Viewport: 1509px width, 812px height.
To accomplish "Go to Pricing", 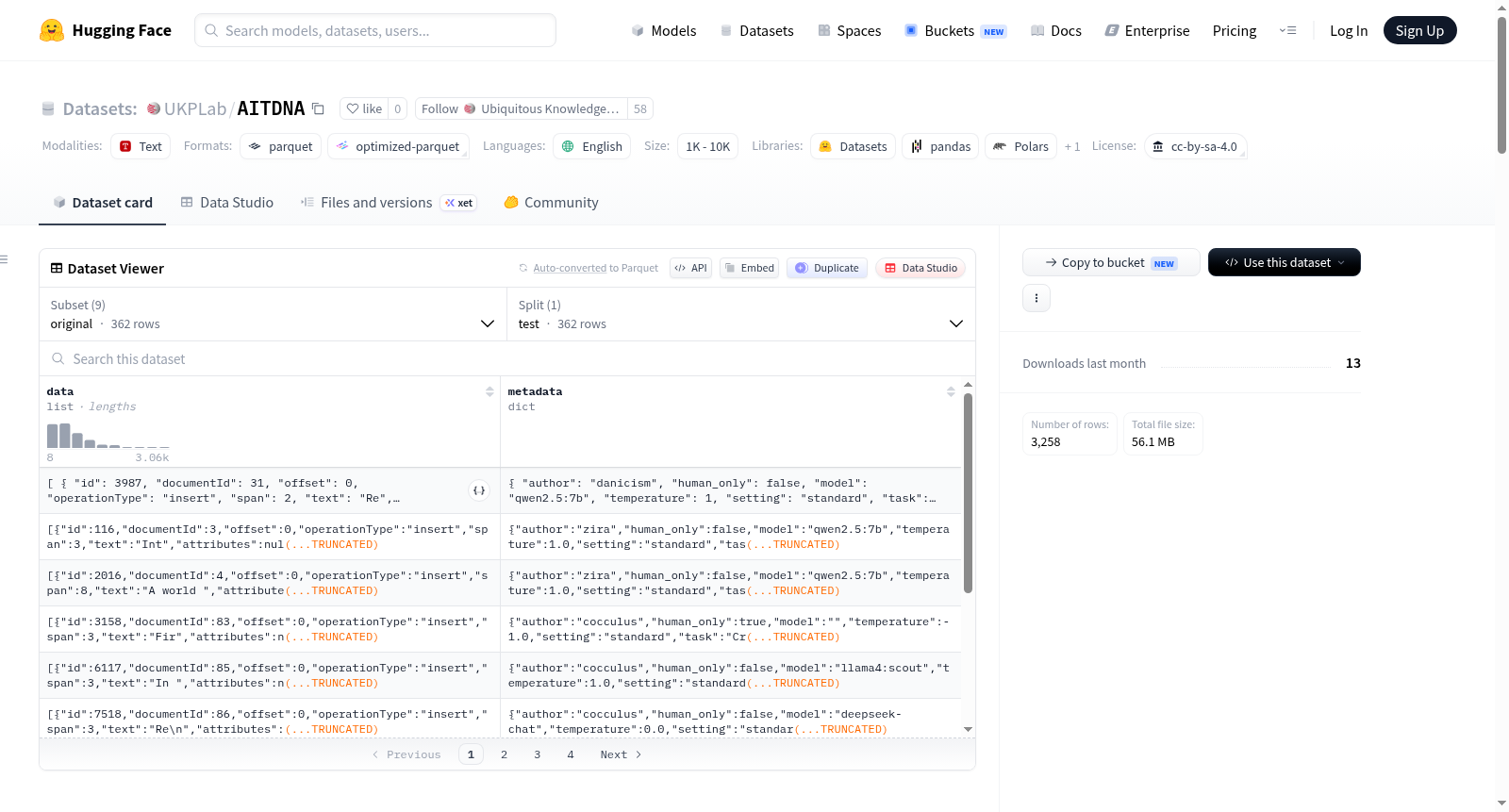I will tap(1235, 30).
